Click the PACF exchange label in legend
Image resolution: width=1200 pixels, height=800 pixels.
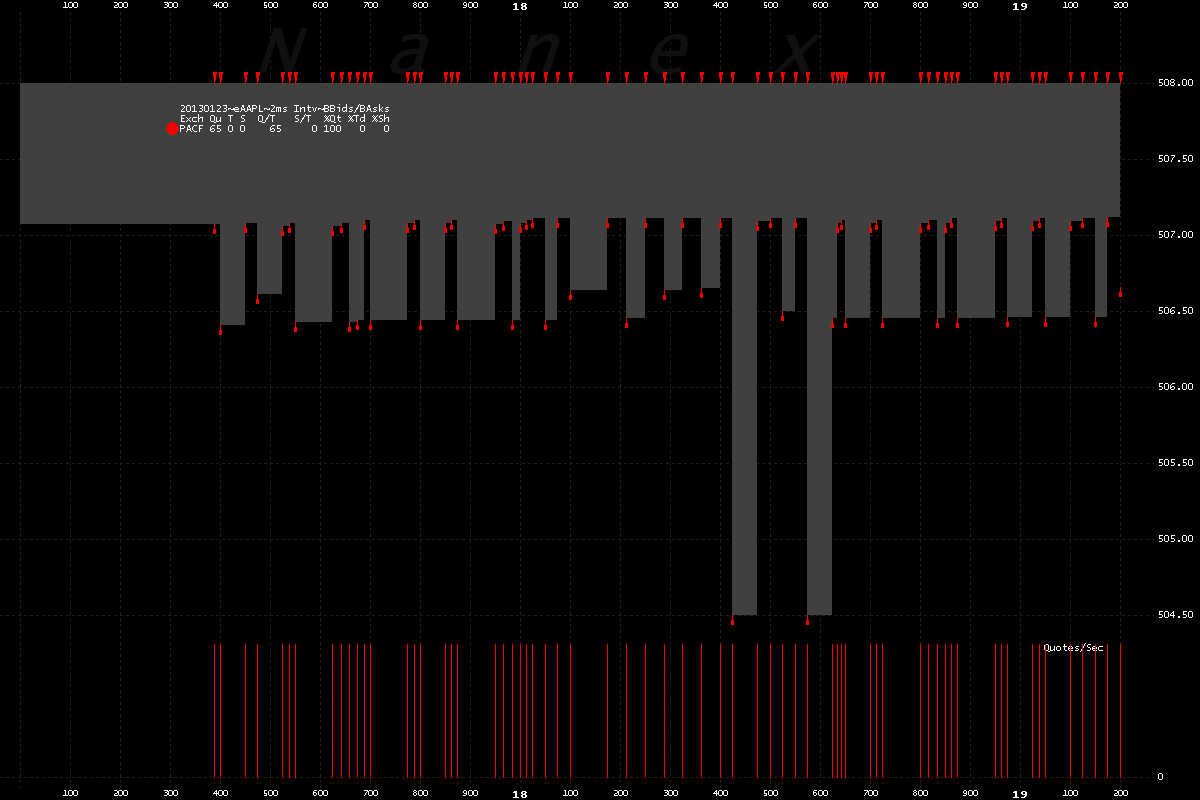(192, 129)
